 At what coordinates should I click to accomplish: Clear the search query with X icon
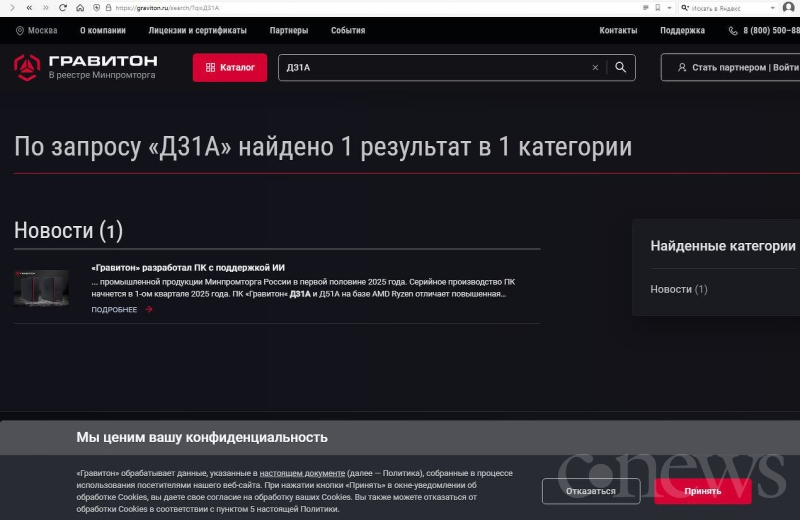coord(595,67)
